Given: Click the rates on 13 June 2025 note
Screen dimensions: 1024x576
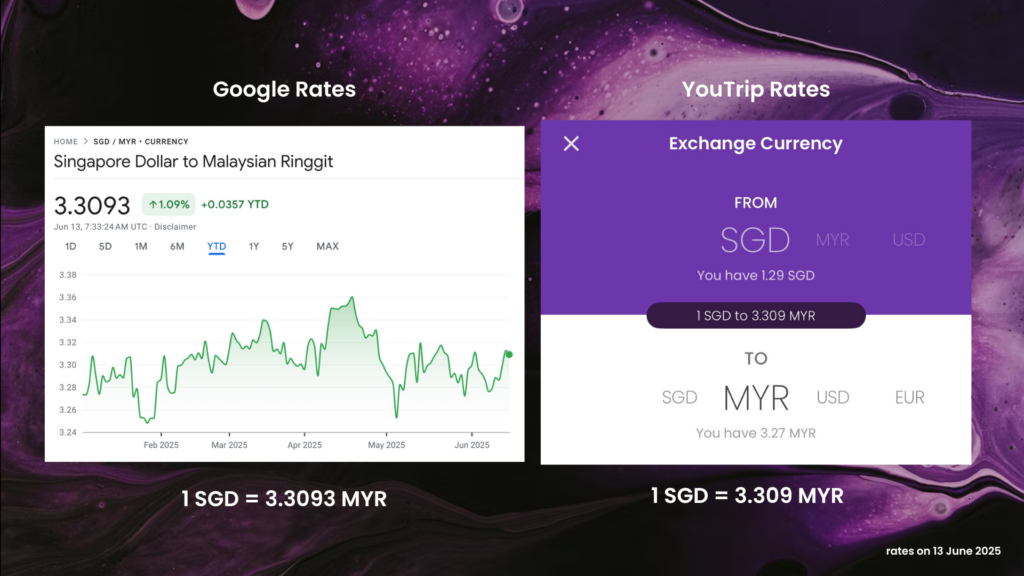Looking at the screenshot, I should [943, 551].
